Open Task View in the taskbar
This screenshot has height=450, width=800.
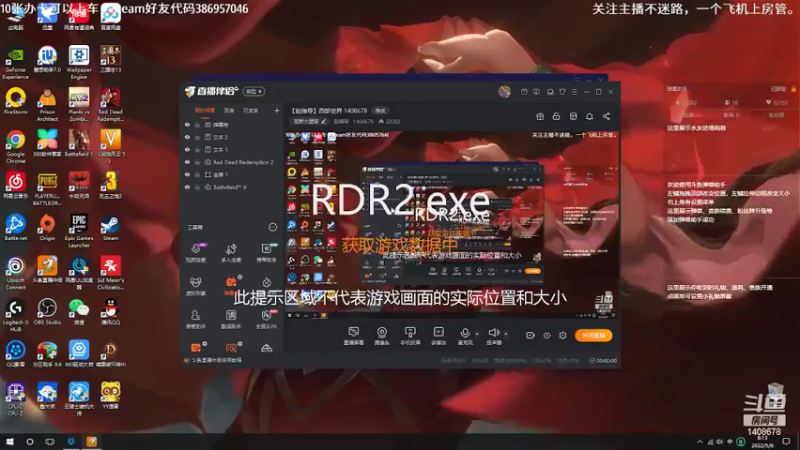tap(49, 441)
